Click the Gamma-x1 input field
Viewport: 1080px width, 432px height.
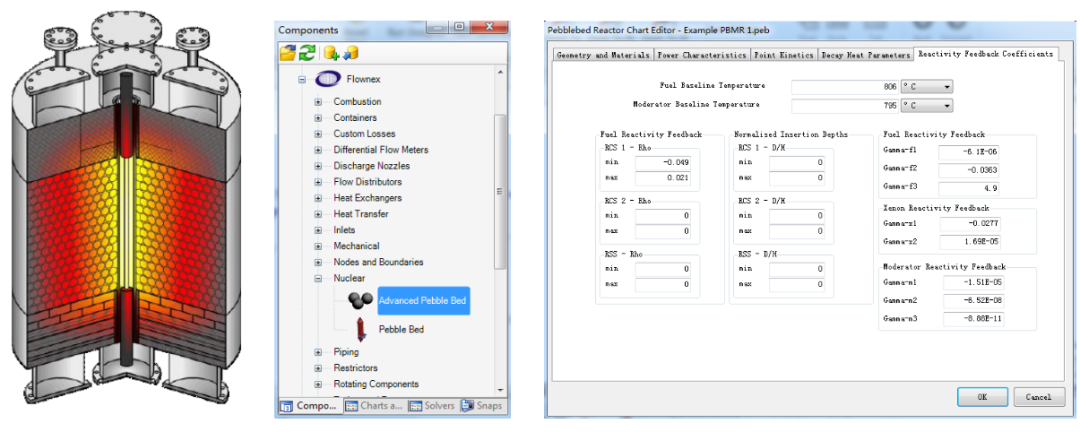point(970,224)
